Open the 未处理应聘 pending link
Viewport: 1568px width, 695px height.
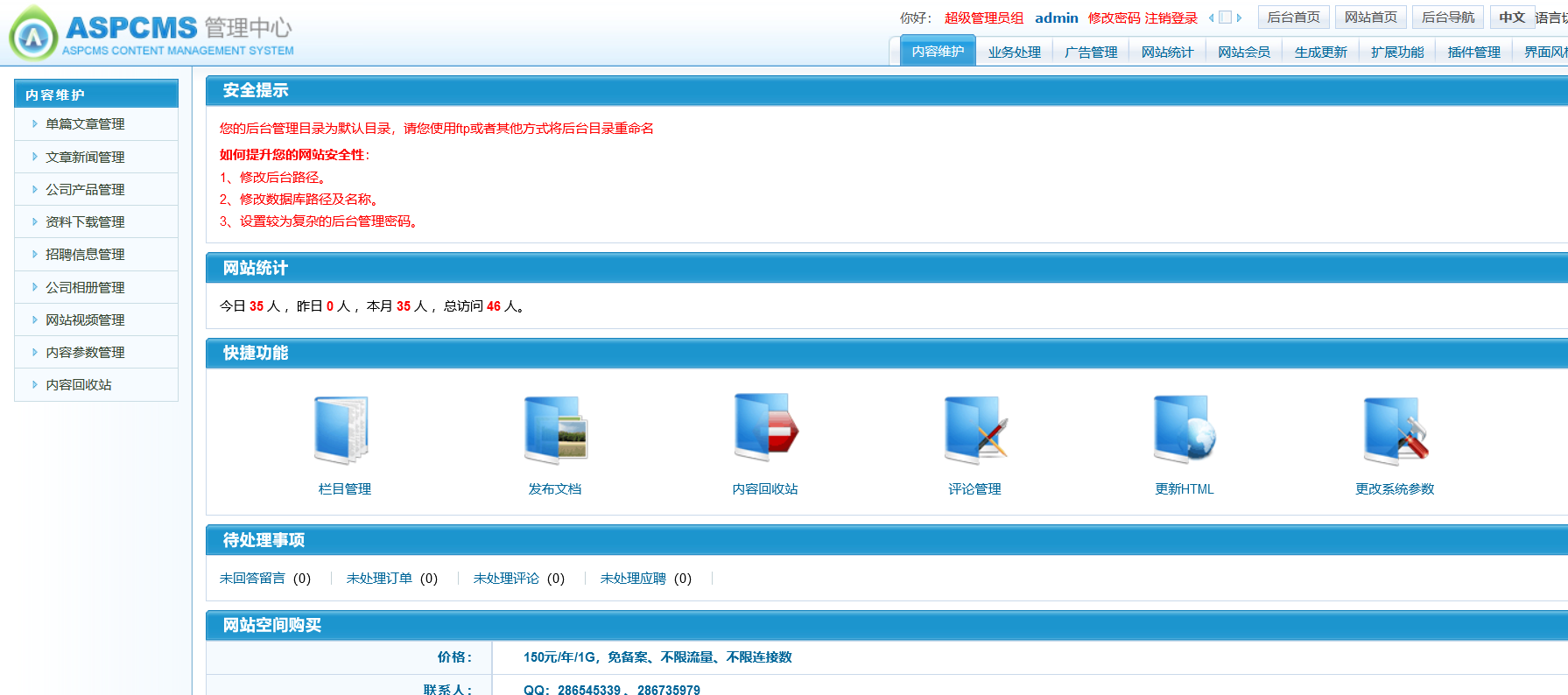[x=633, y=579]
